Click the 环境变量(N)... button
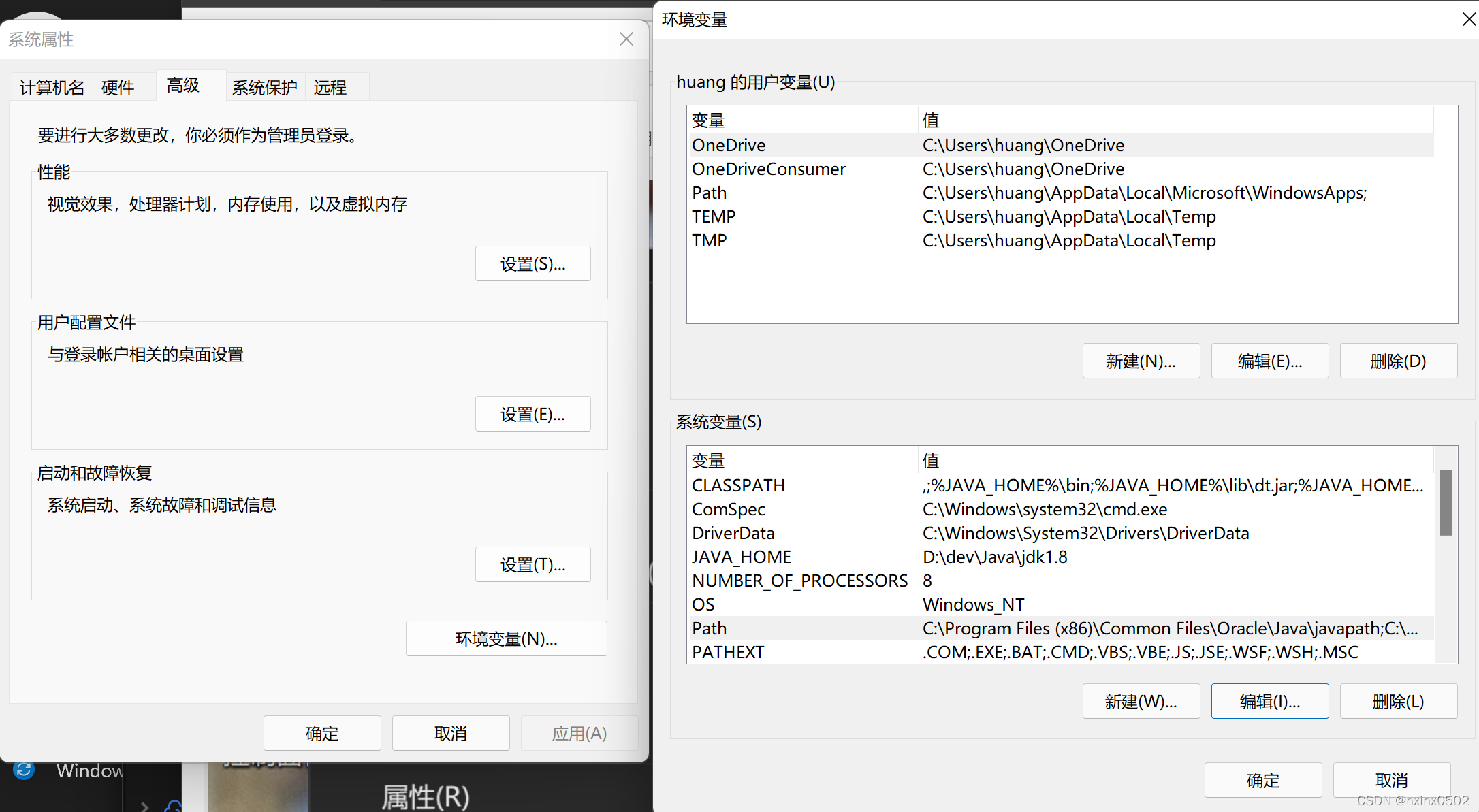This screenshot has width=1479, height=812. [x=506, y=638]
